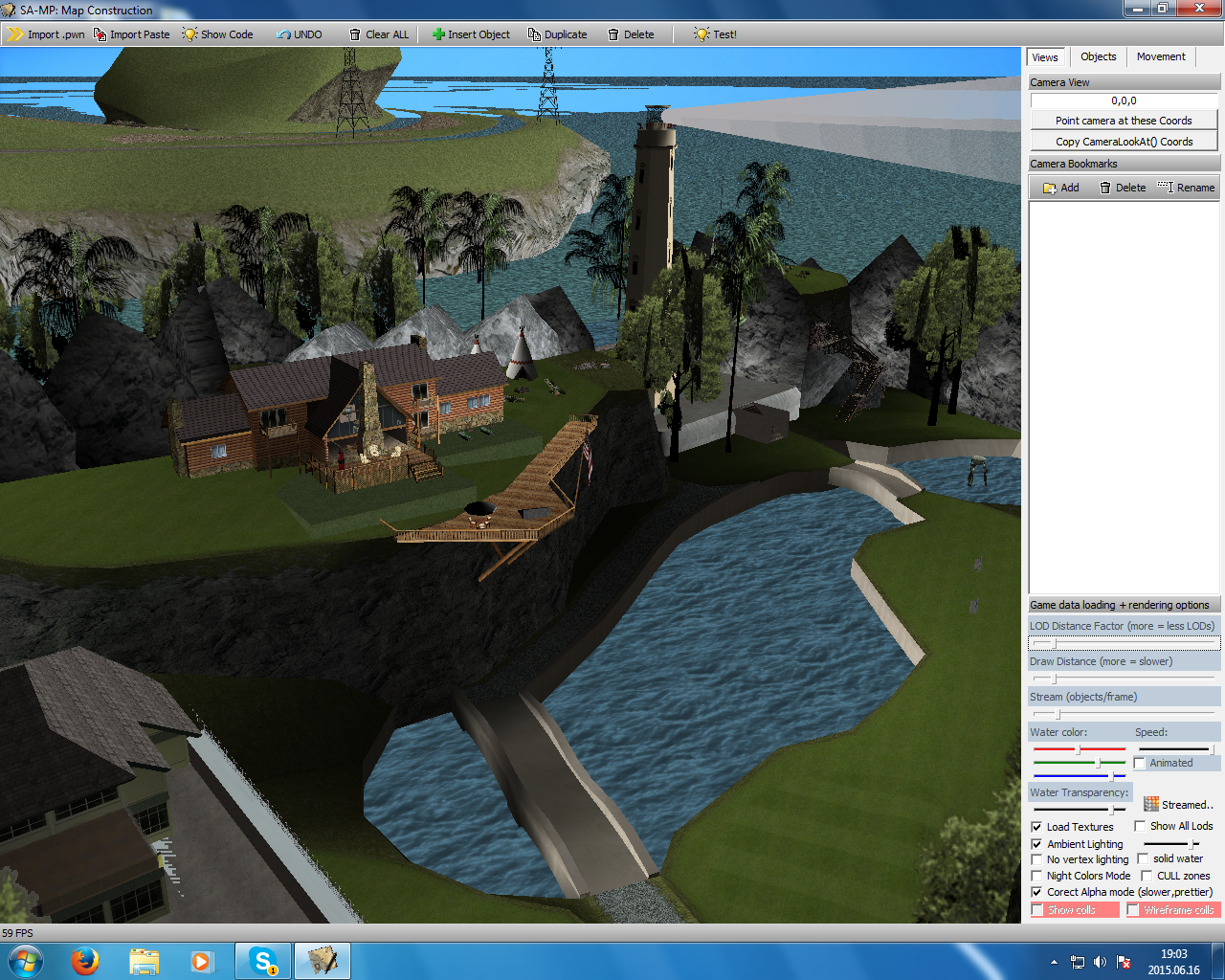Add a new camera bookmark
This screenshot has height=980, width=1225.
(1061, 188)
